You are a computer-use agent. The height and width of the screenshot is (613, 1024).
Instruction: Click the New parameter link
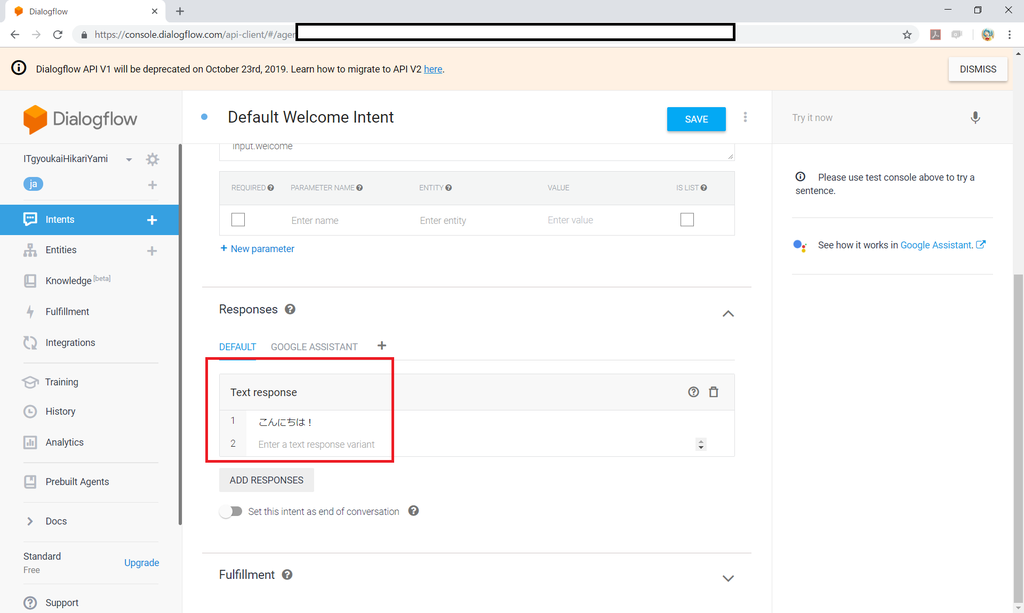[x=257, y=249]
